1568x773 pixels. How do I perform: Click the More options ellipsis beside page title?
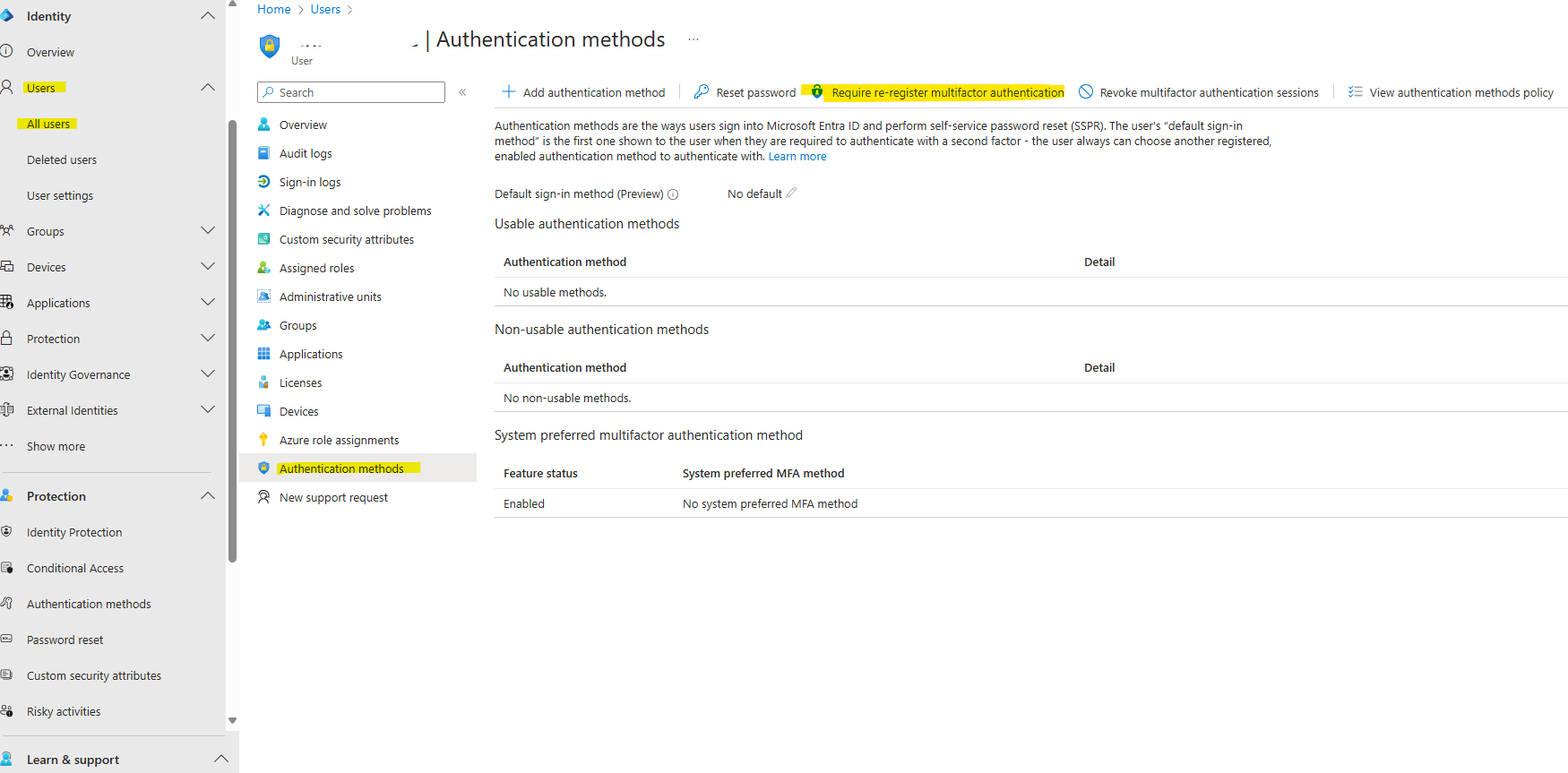click(694, 39)
